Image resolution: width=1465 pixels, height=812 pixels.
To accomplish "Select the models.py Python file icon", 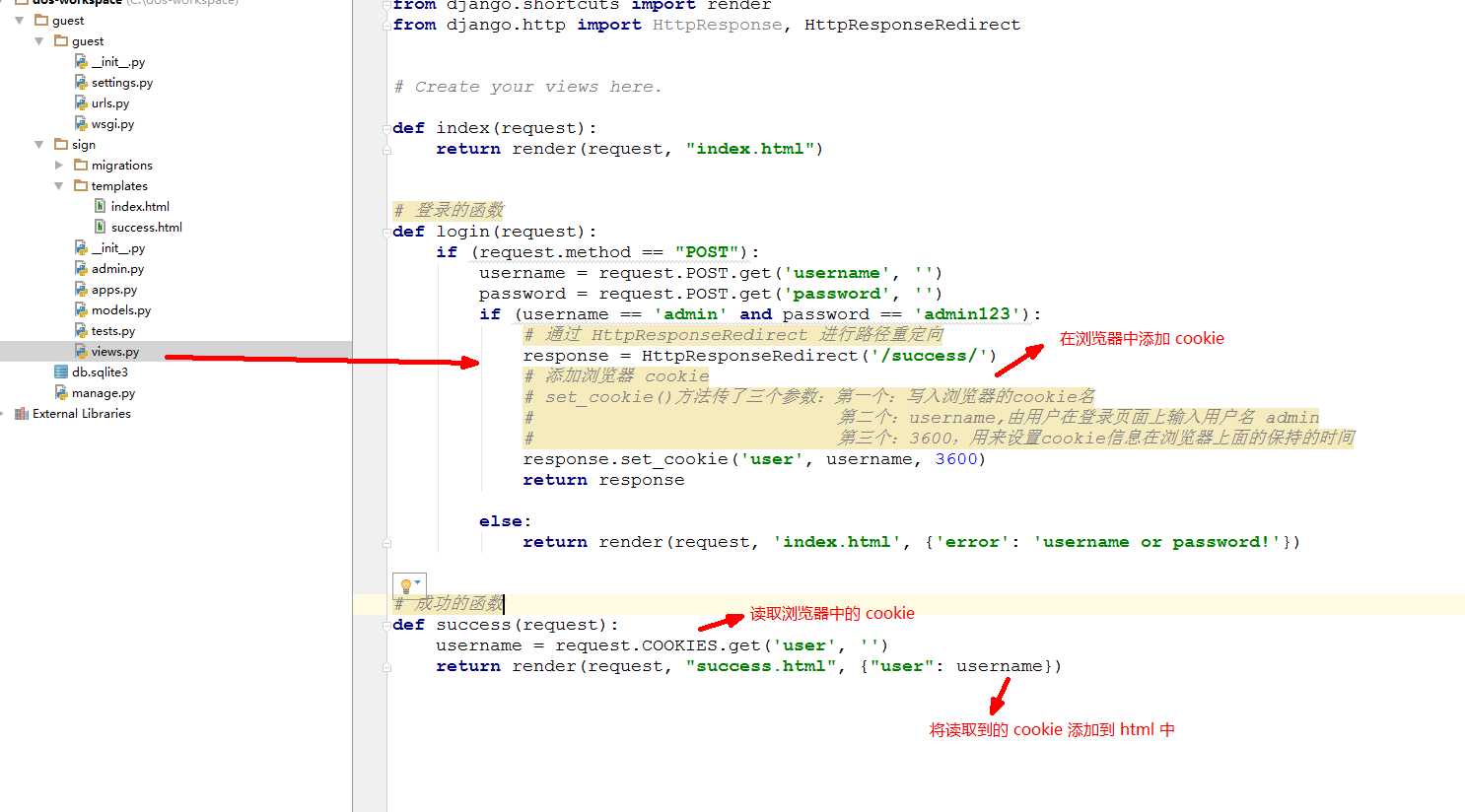I will (81, 310).
